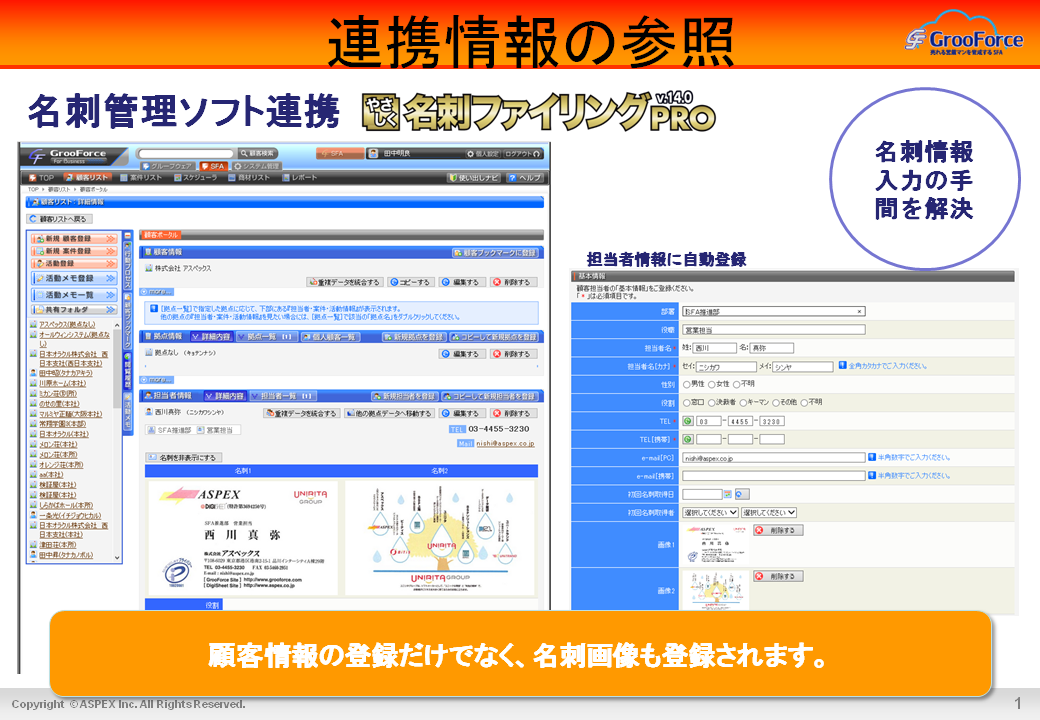The height and width of the screenshot is (720, 1040).
Task: Open the レポート menu
Action: click(300, 178)
